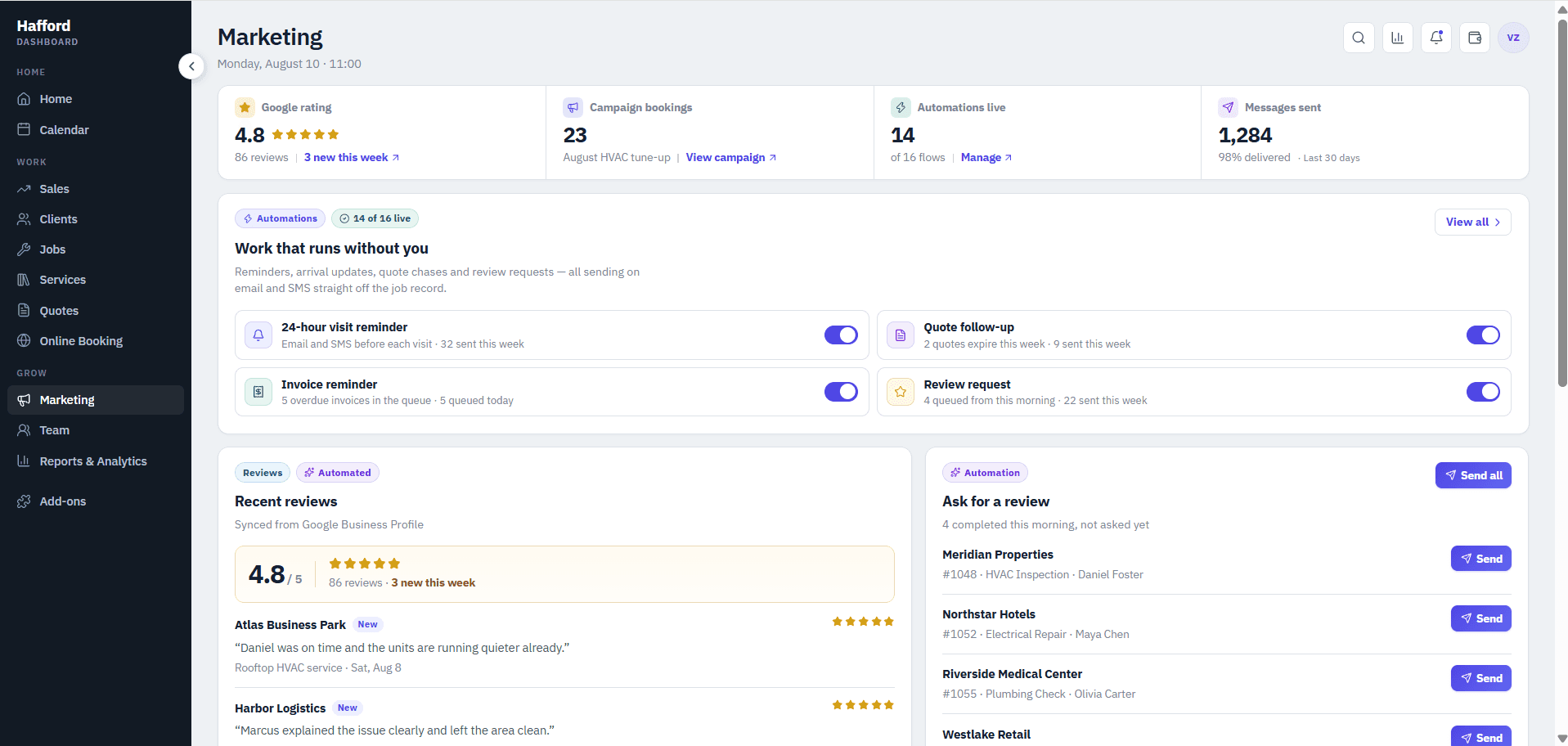Image resolution: width=1568 pixels, height=746 pixels.
Task: Go to Home in the sidebar
Action: 96,99
